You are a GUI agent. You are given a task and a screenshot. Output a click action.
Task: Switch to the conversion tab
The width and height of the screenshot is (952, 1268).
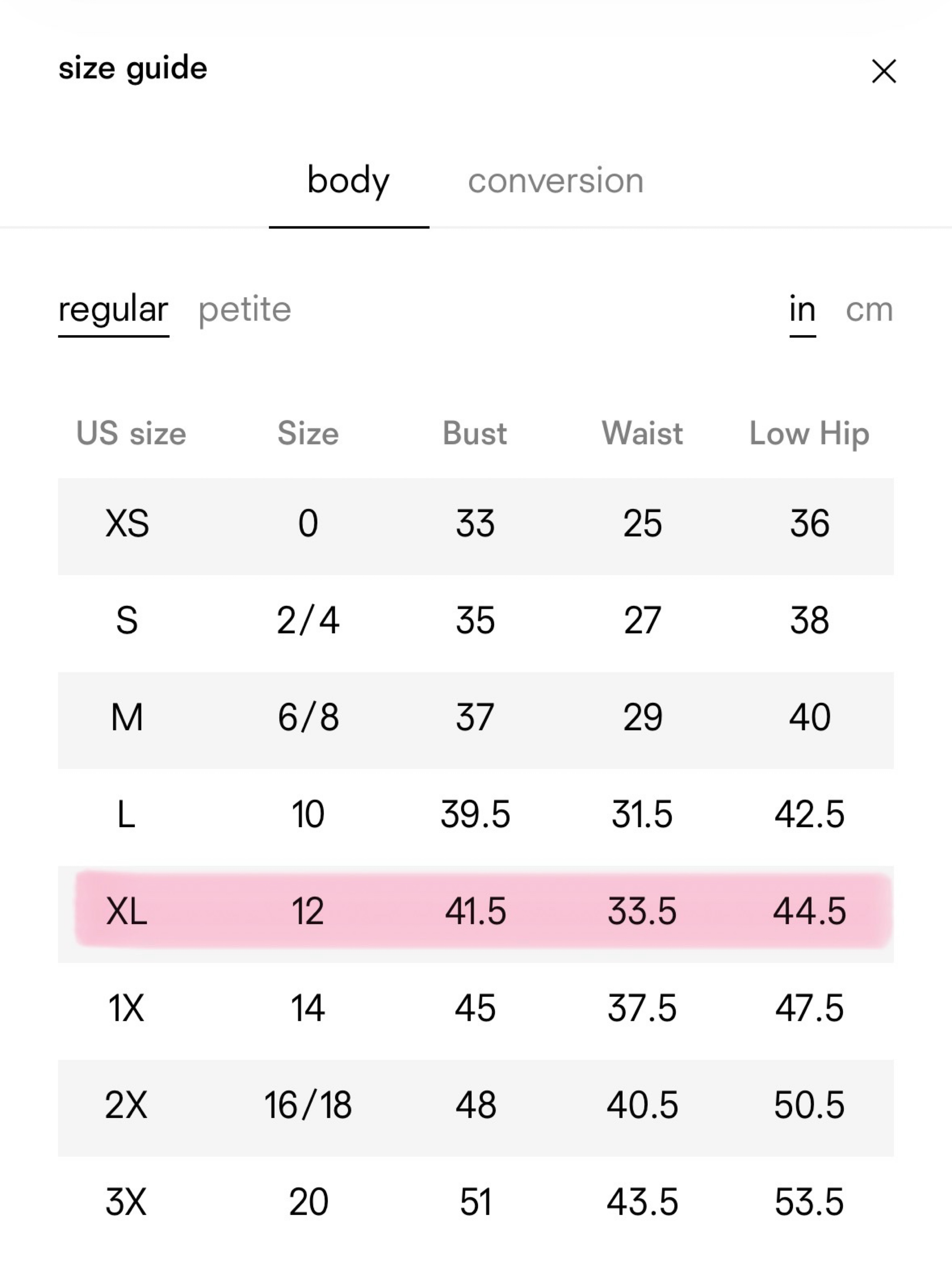coord(555,181)
